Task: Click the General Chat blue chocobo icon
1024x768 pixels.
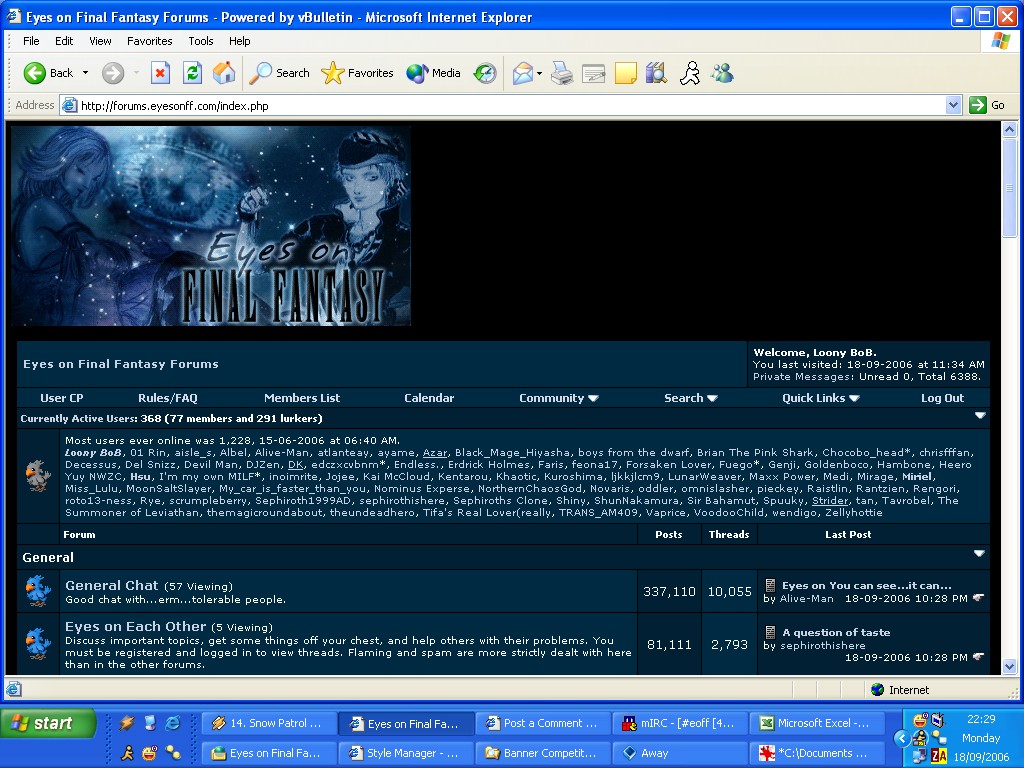Action: pyautogui.click(x=37, y=591)
